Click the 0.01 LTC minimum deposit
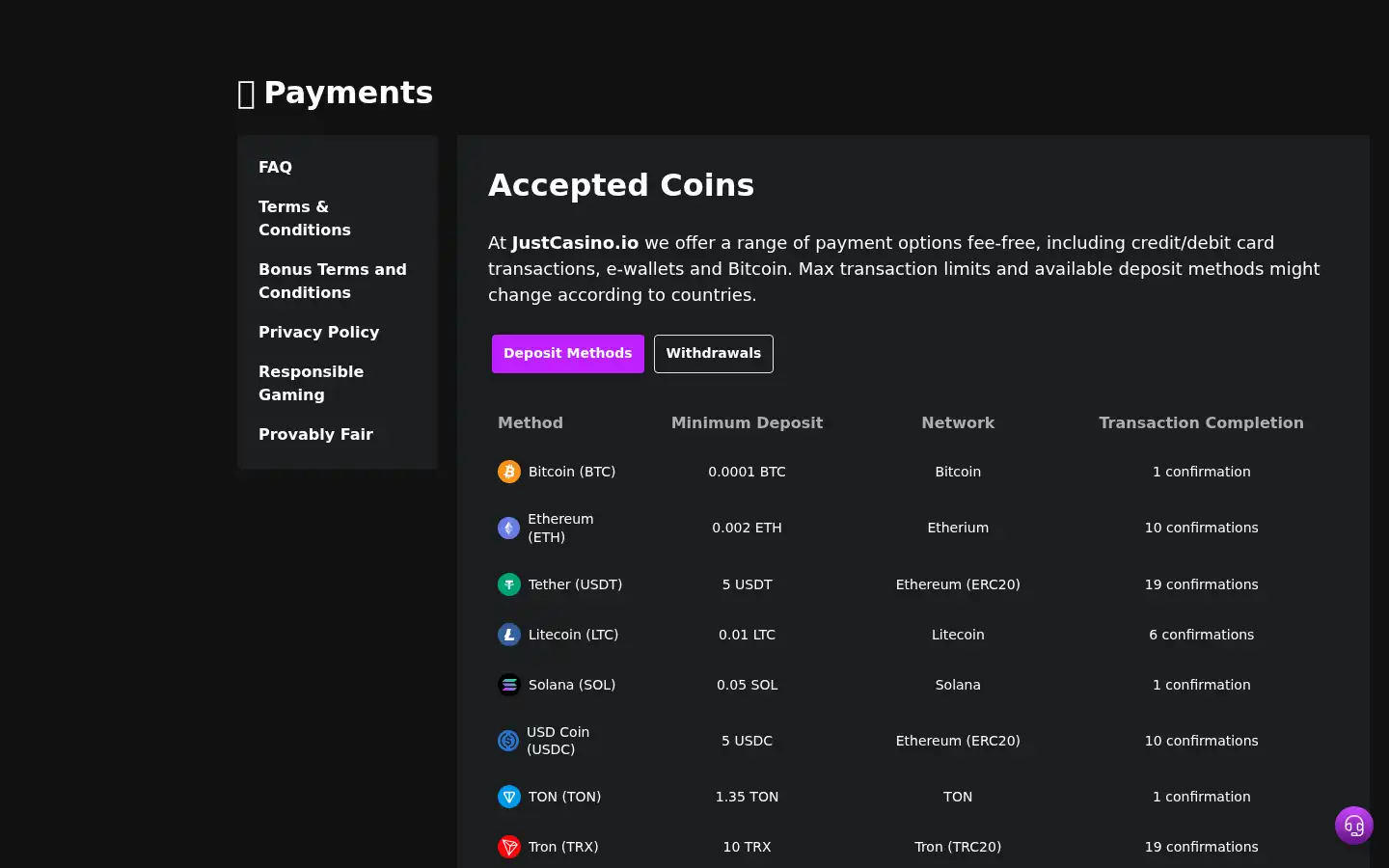This screenshot has width=1389, height=868. tap(748, 635)
